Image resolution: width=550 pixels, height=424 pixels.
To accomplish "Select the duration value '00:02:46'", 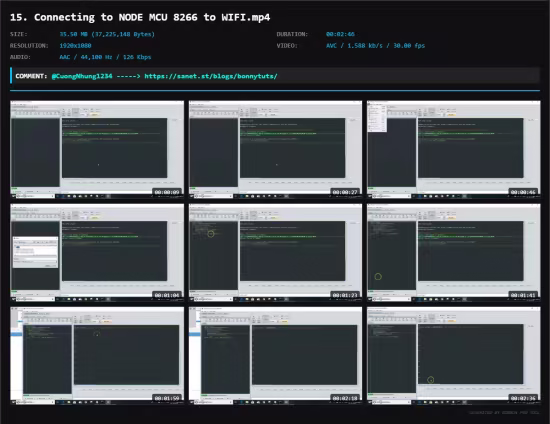I will click(340, 34).
